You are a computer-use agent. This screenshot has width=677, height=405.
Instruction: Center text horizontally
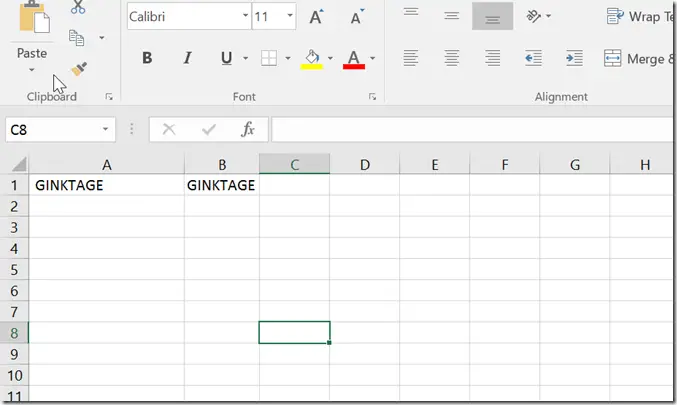point(452,58)
